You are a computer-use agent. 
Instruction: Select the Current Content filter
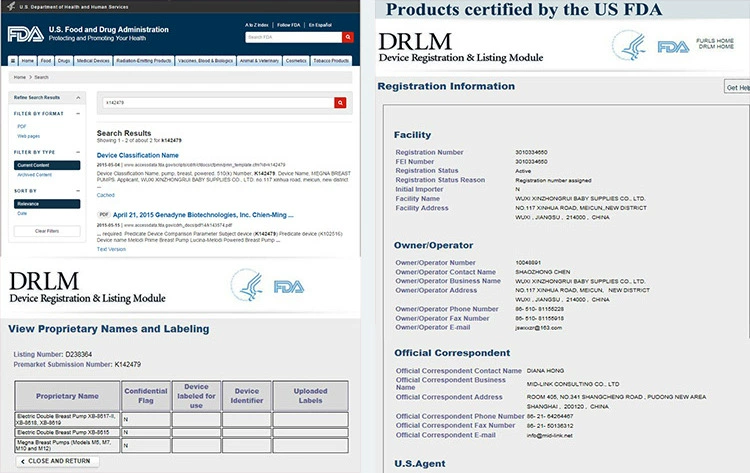click(x=47, y=165)
